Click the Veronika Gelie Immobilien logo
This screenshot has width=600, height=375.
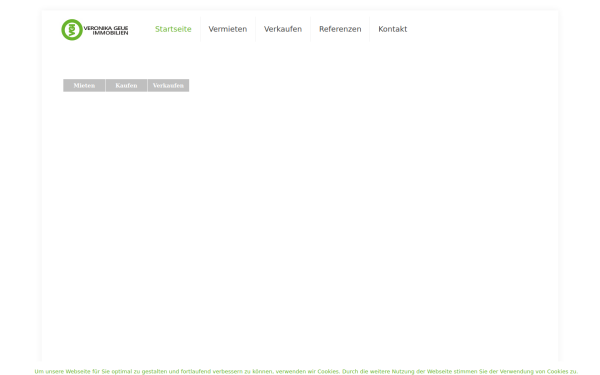[x=95, y=29]
